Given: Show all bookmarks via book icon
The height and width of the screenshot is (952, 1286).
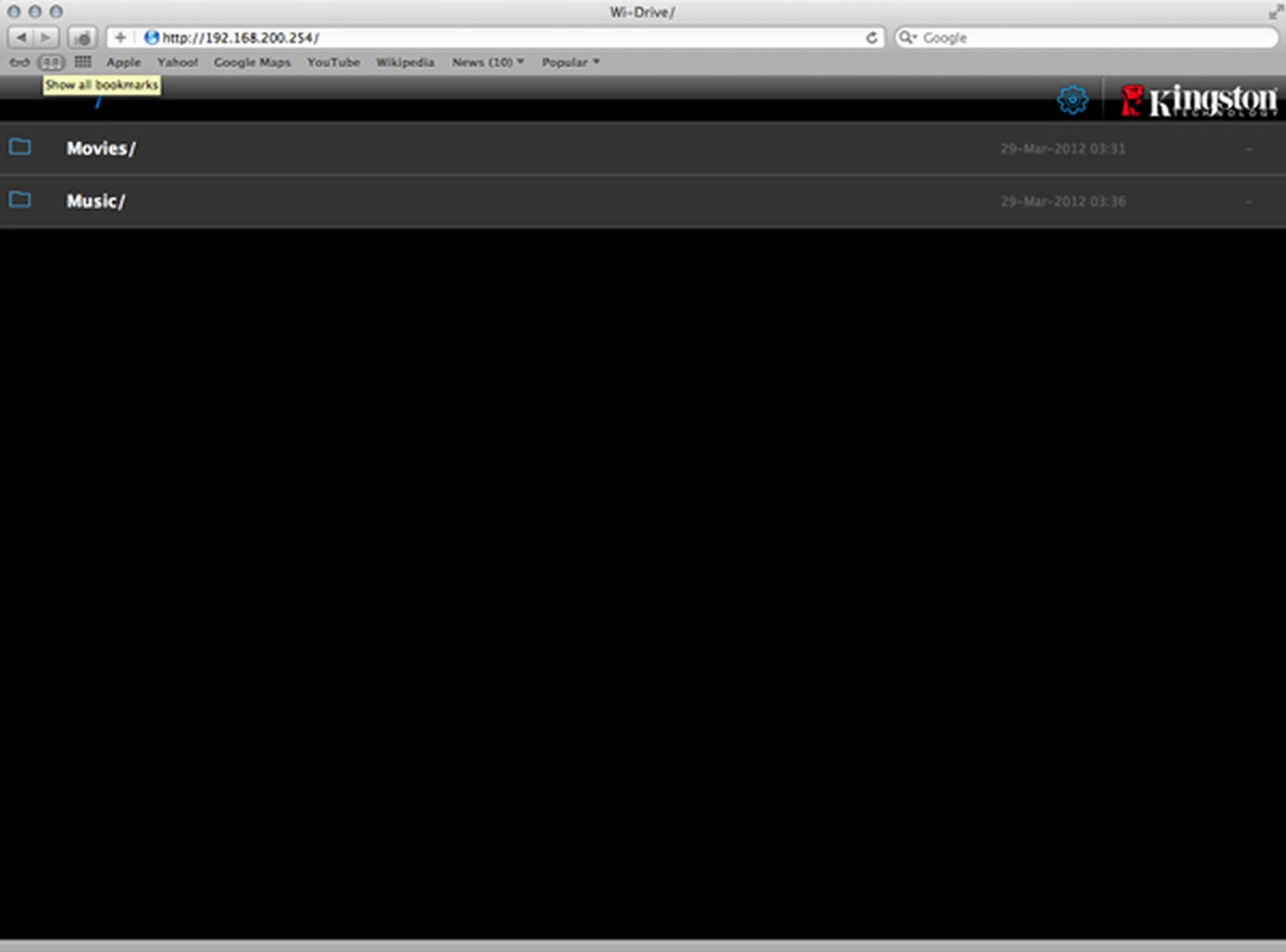Looking at the screenshot, I should pos(52,62).
